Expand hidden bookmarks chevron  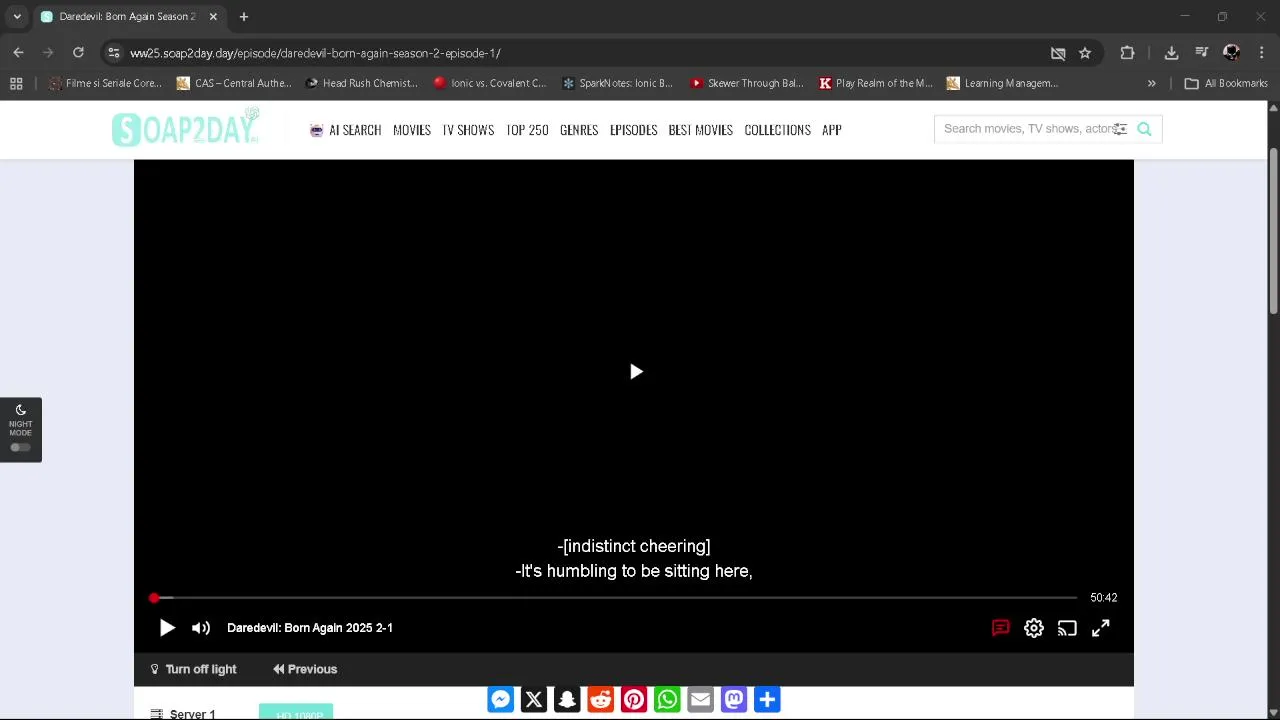point(1152,83)
